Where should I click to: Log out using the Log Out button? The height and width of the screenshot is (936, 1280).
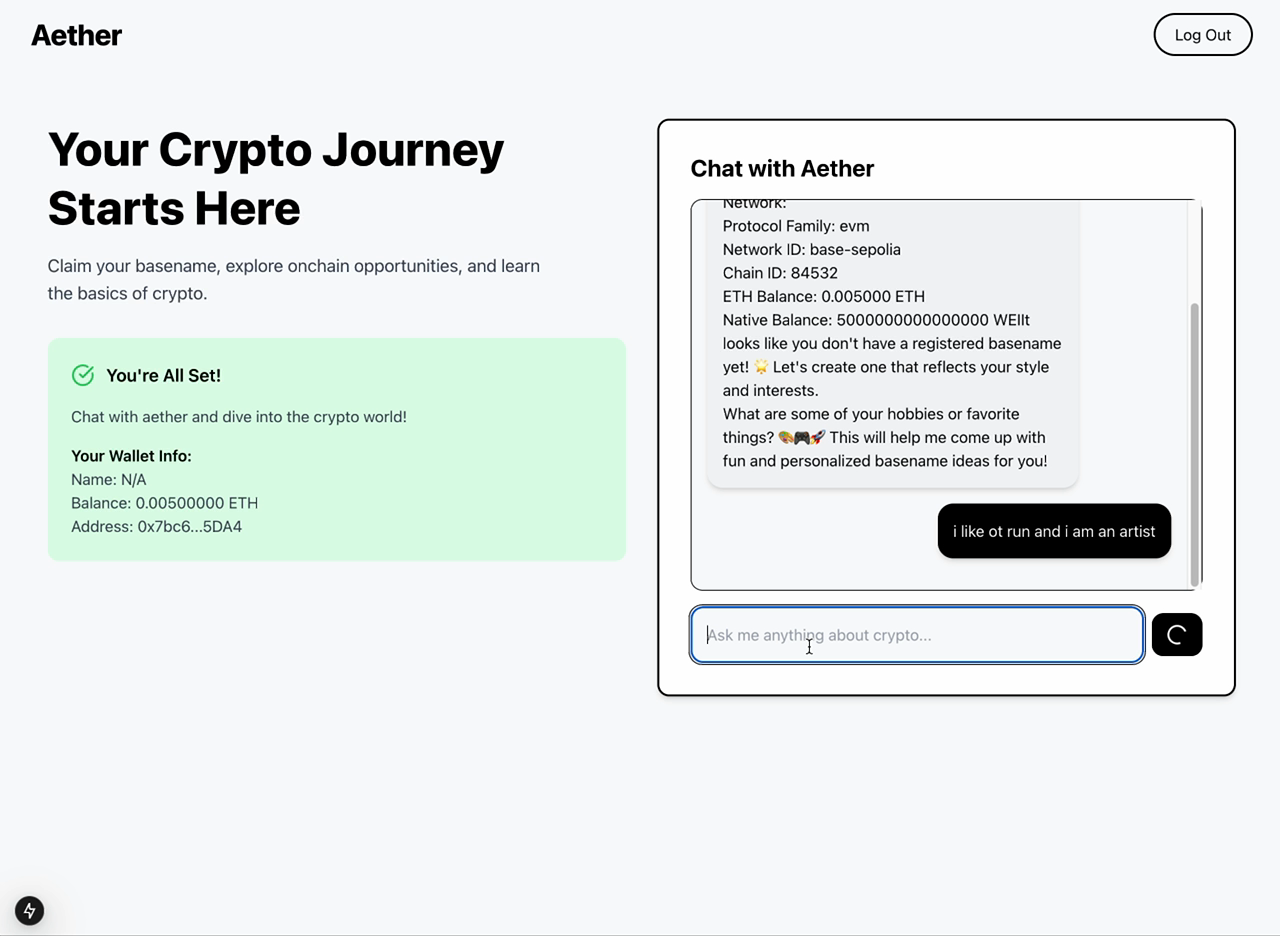1202,35
